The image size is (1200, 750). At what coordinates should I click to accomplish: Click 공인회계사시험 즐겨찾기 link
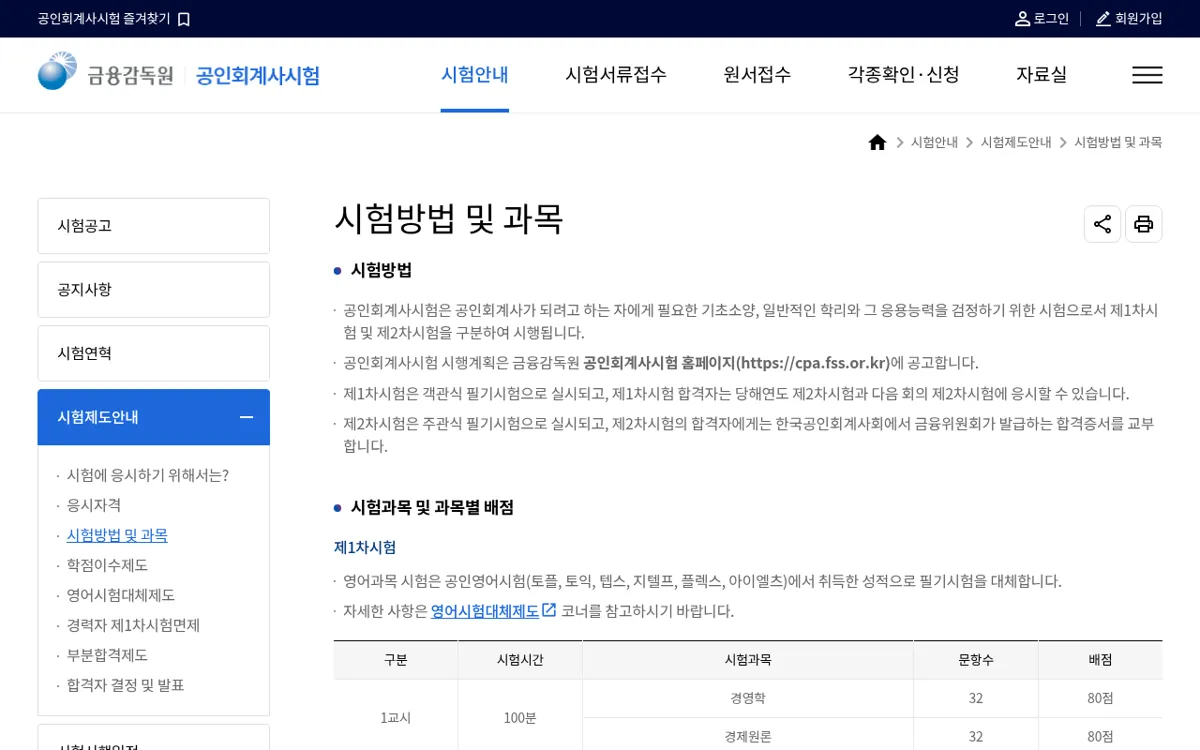(x=104, y=19)
